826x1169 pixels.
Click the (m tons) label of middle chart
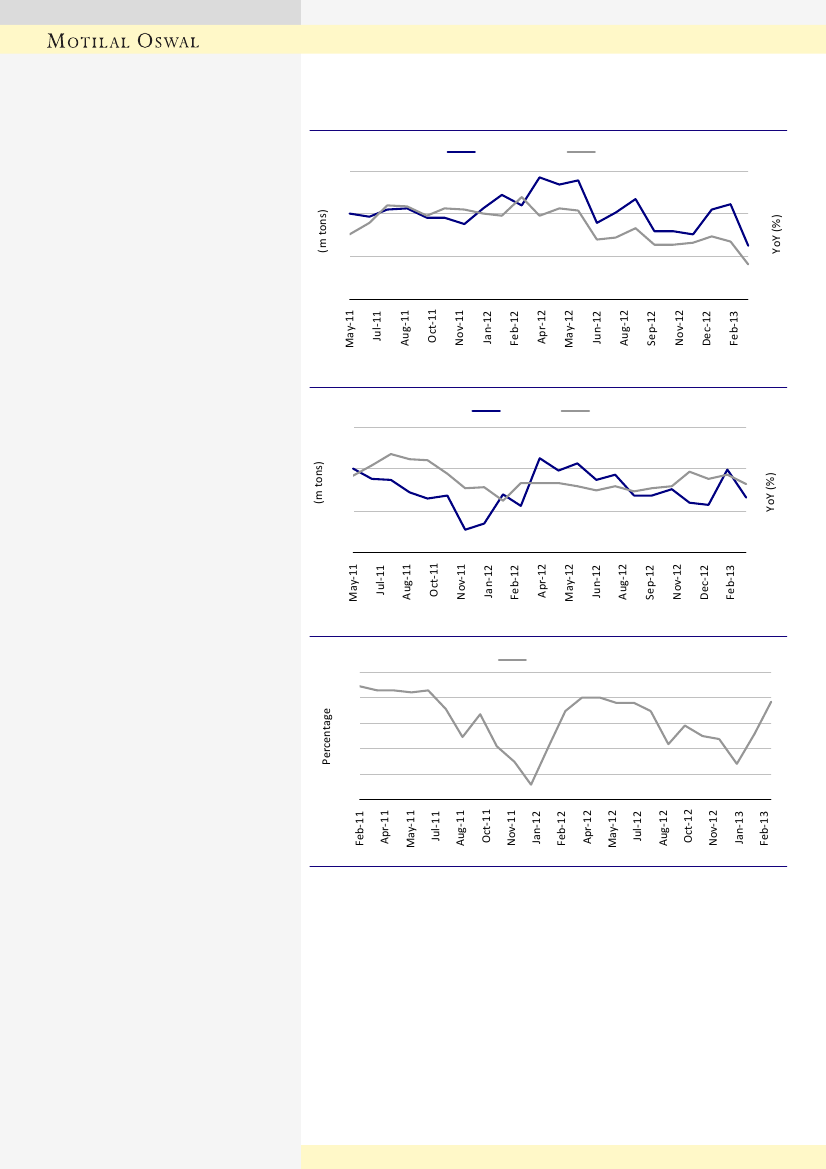tap(320, 482)
